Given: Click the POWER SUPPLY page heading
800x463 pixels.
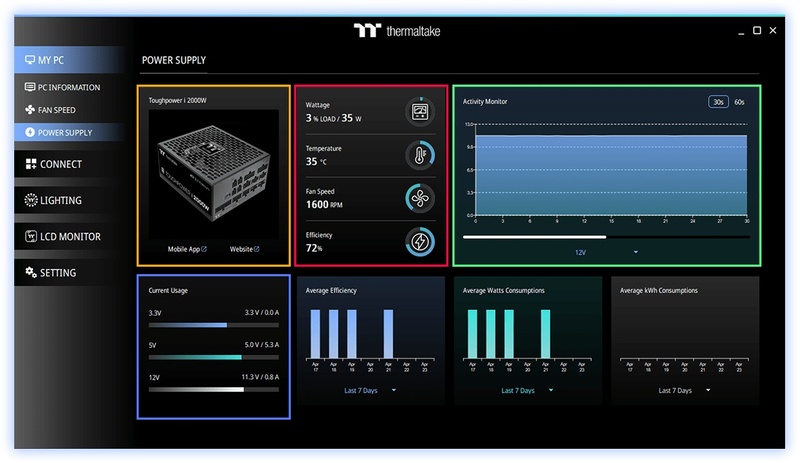Looking at the screenshot, I should tap(174, 60).
